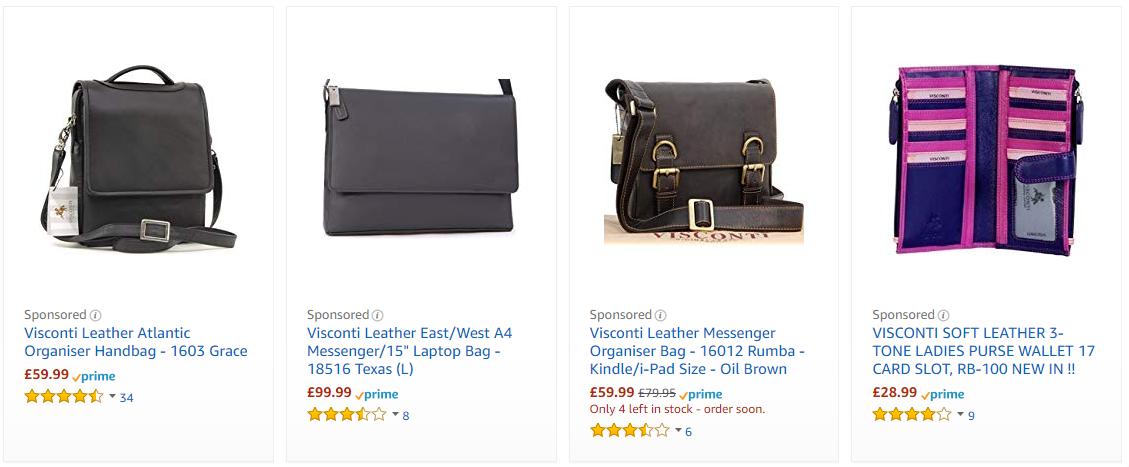Open the 34 customer reviews count link
The height and width of the screenshot is (467, 1129).
click(127, 397)
